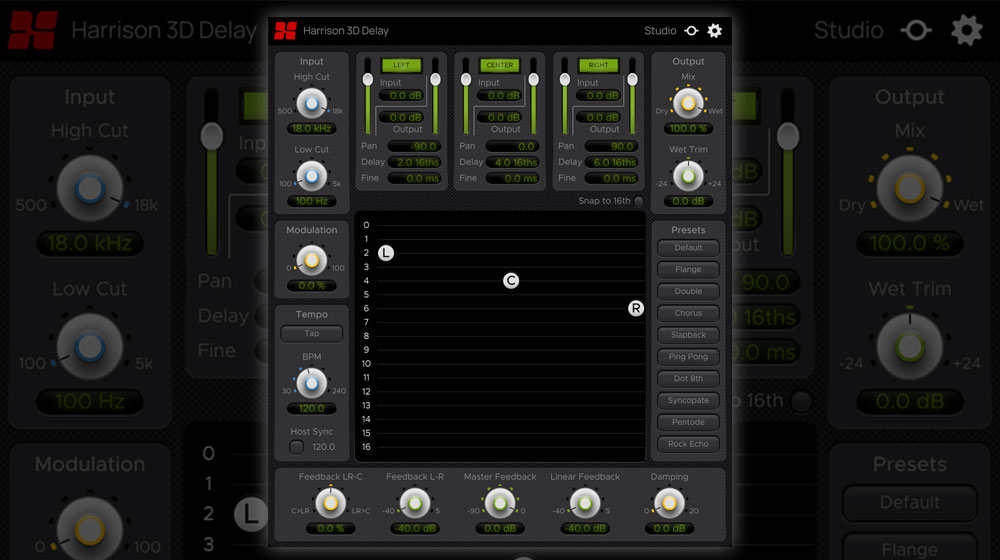Click the Master Feedback 0.0 dB field
Screen dimensions: 1000x560
click(500, 528)
